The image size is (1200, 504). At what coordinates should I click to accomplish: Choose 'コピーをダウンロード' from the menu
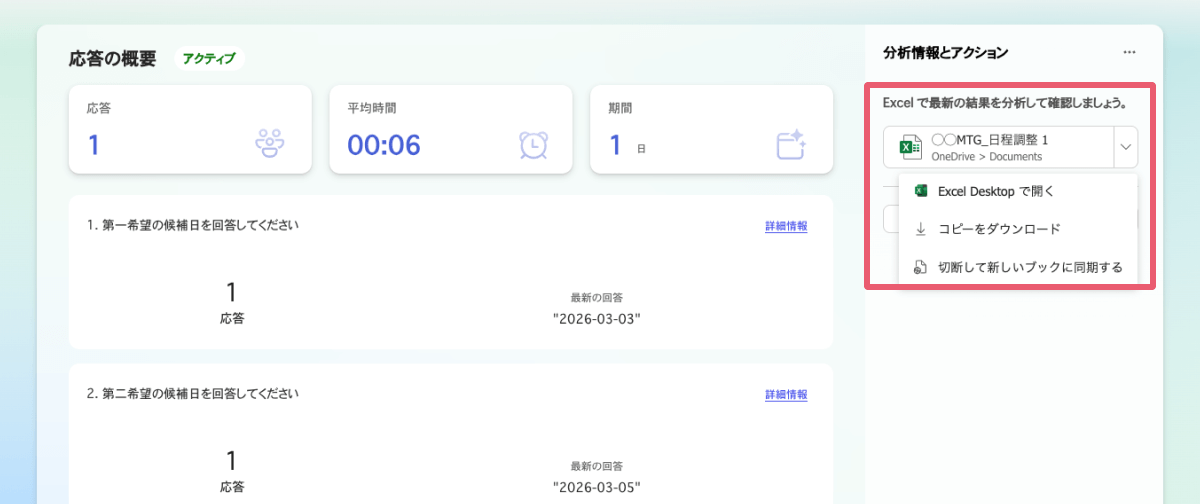tap(1018, 229)
